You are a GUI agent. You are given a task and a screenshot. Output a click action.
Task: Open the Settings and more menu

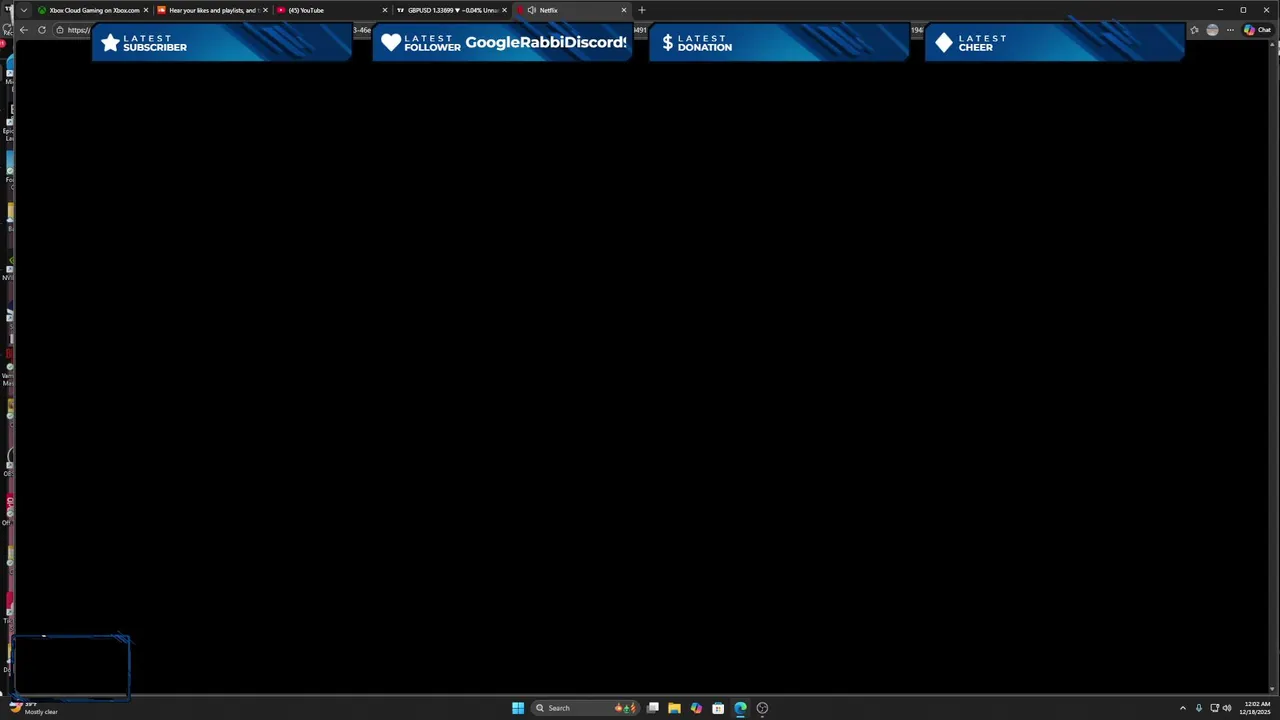point(1231,30)
